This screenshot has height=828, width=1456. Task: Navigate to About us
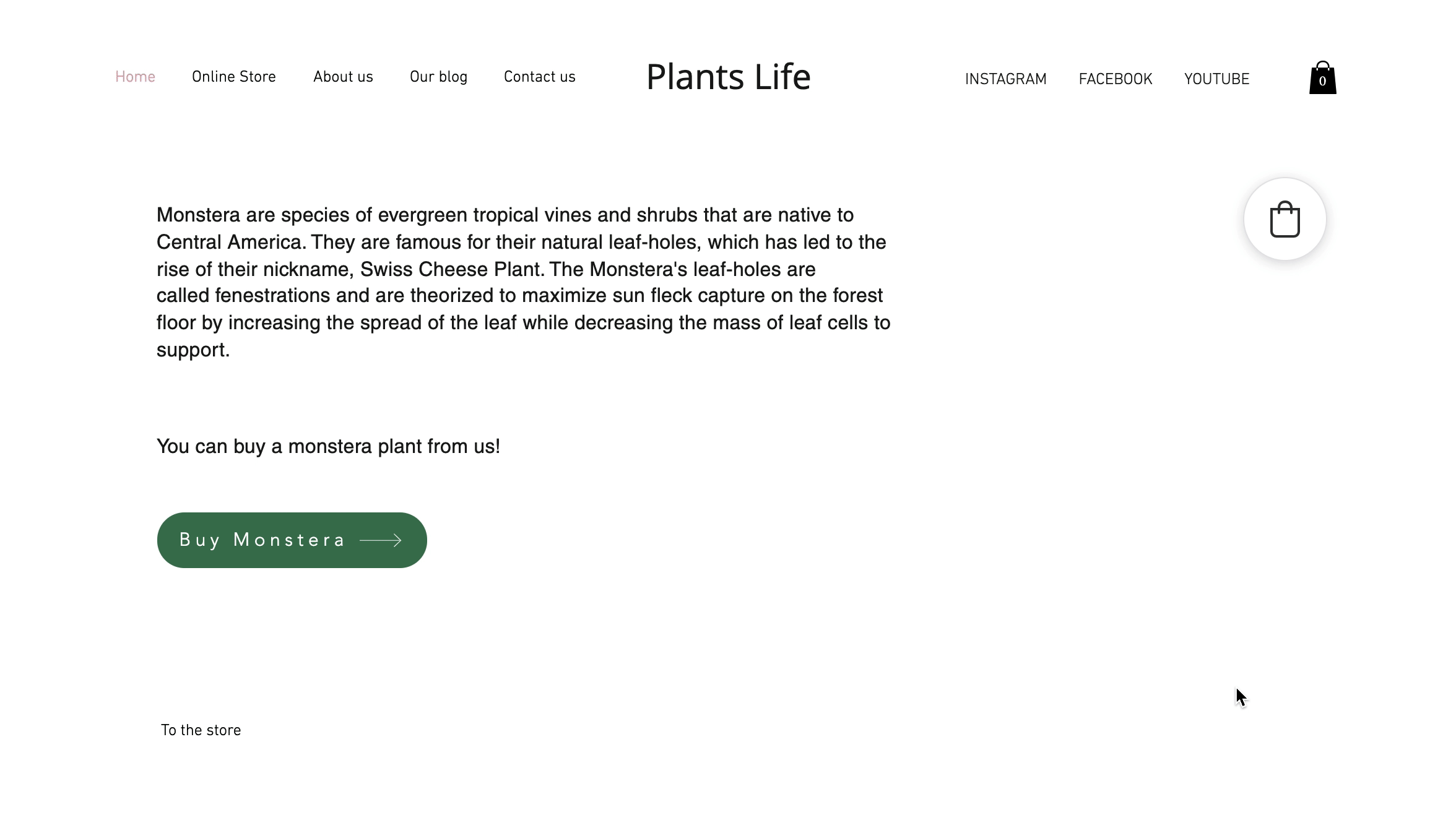[x=343, y=77]
